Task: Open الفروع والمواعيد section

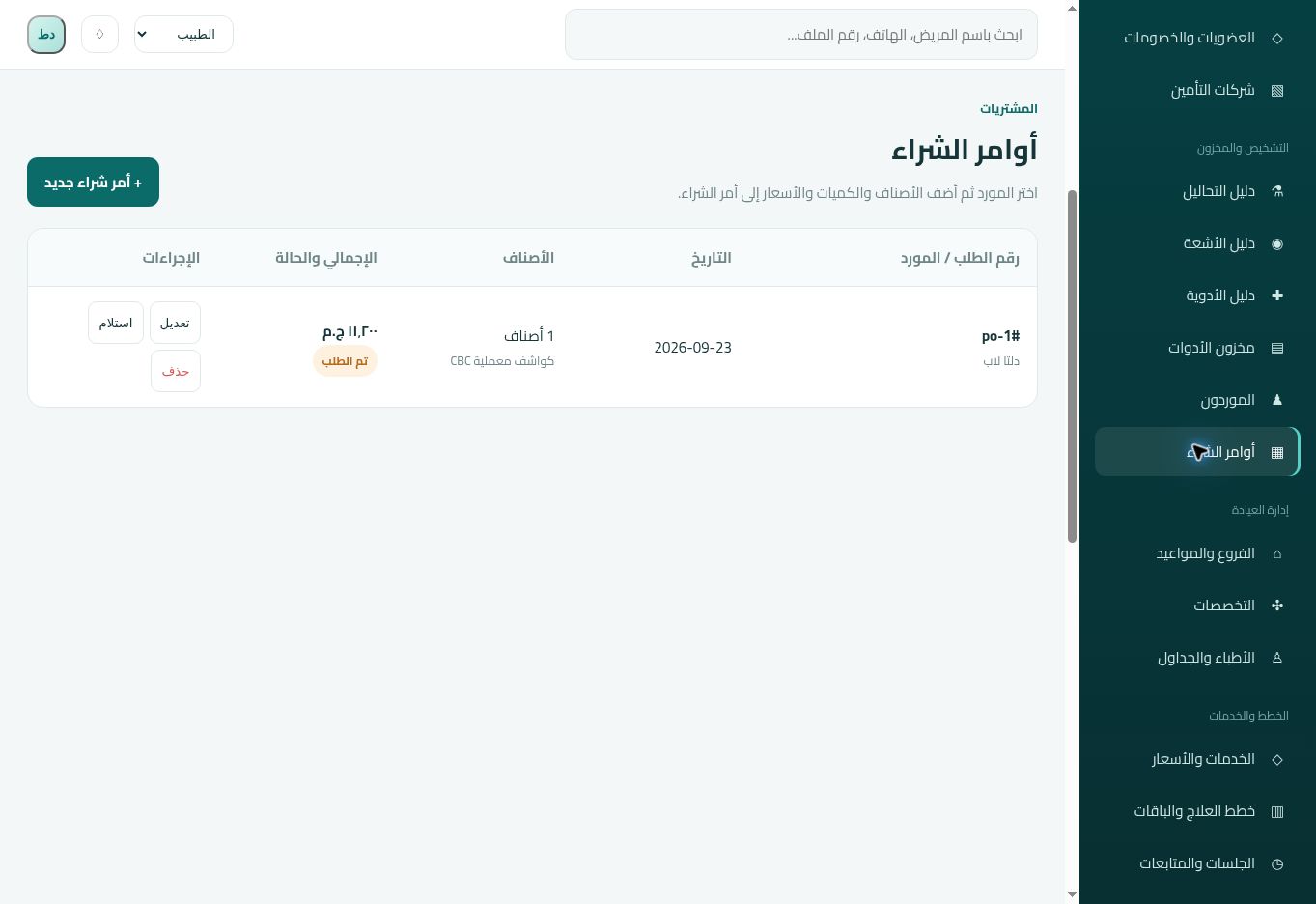Action: [1197, 553]
